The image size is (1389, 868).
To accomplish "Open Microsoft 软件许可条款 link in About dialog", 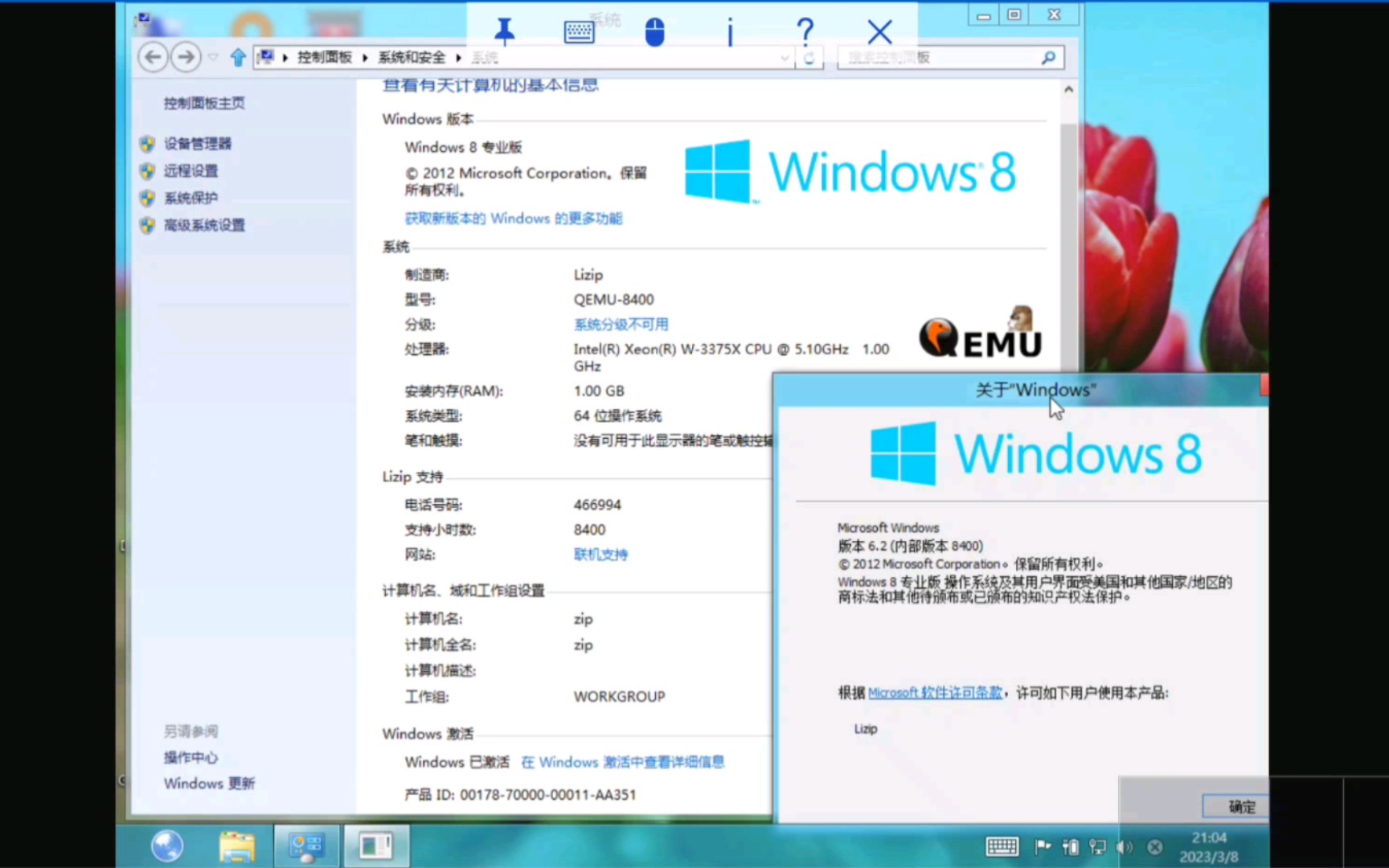I will (935, 693).
